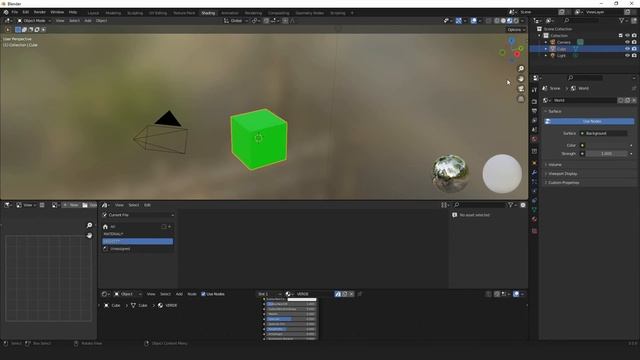This screenshot has width=640, height=360.
Task: Open the Global transform orientation dropdown
Action: click(236, 20)
